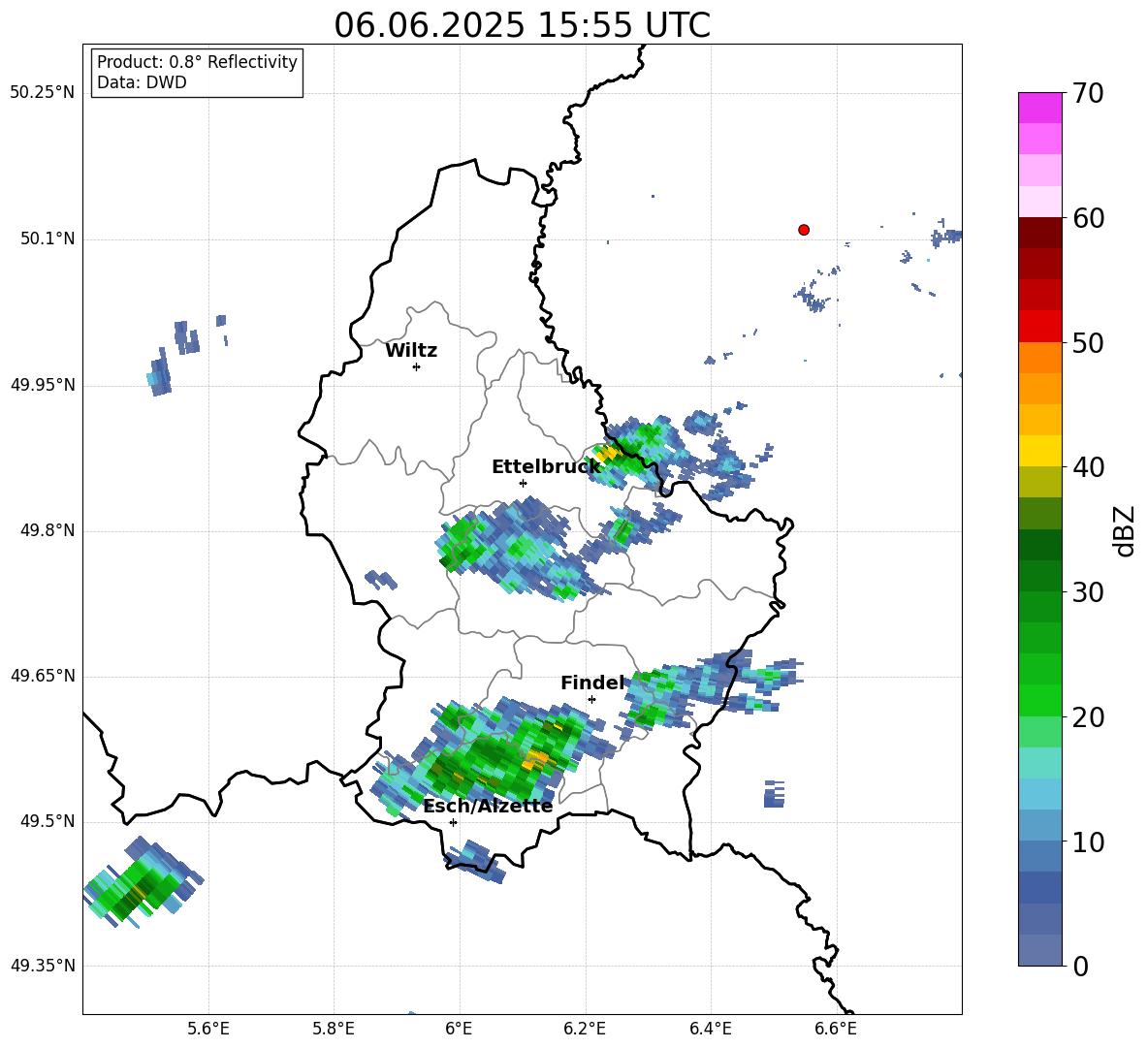Click the colorbar tick label 40

tap(1088, 467)
